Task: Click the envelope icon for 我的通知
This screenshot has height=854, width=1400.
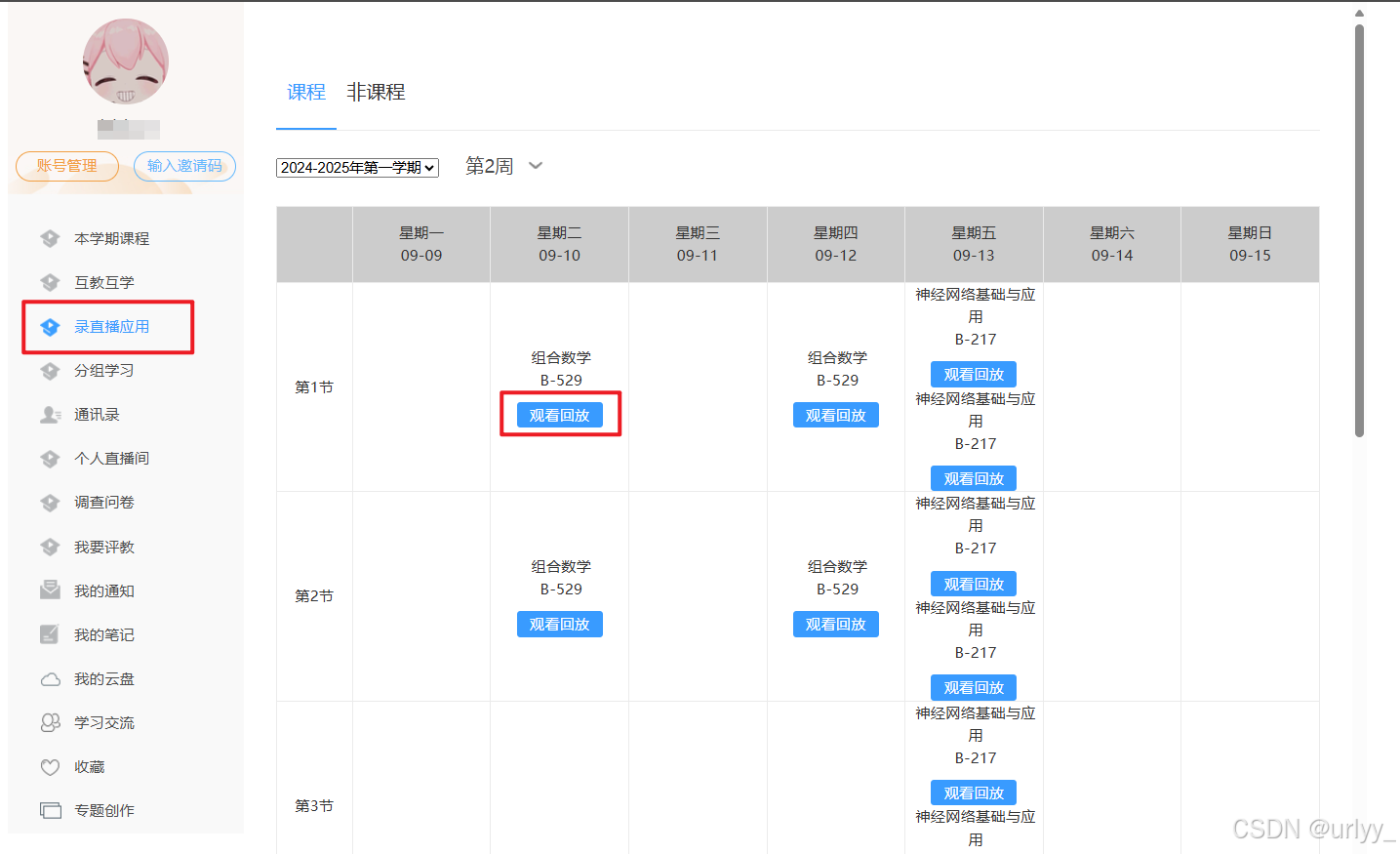Action: coord(50,590)
